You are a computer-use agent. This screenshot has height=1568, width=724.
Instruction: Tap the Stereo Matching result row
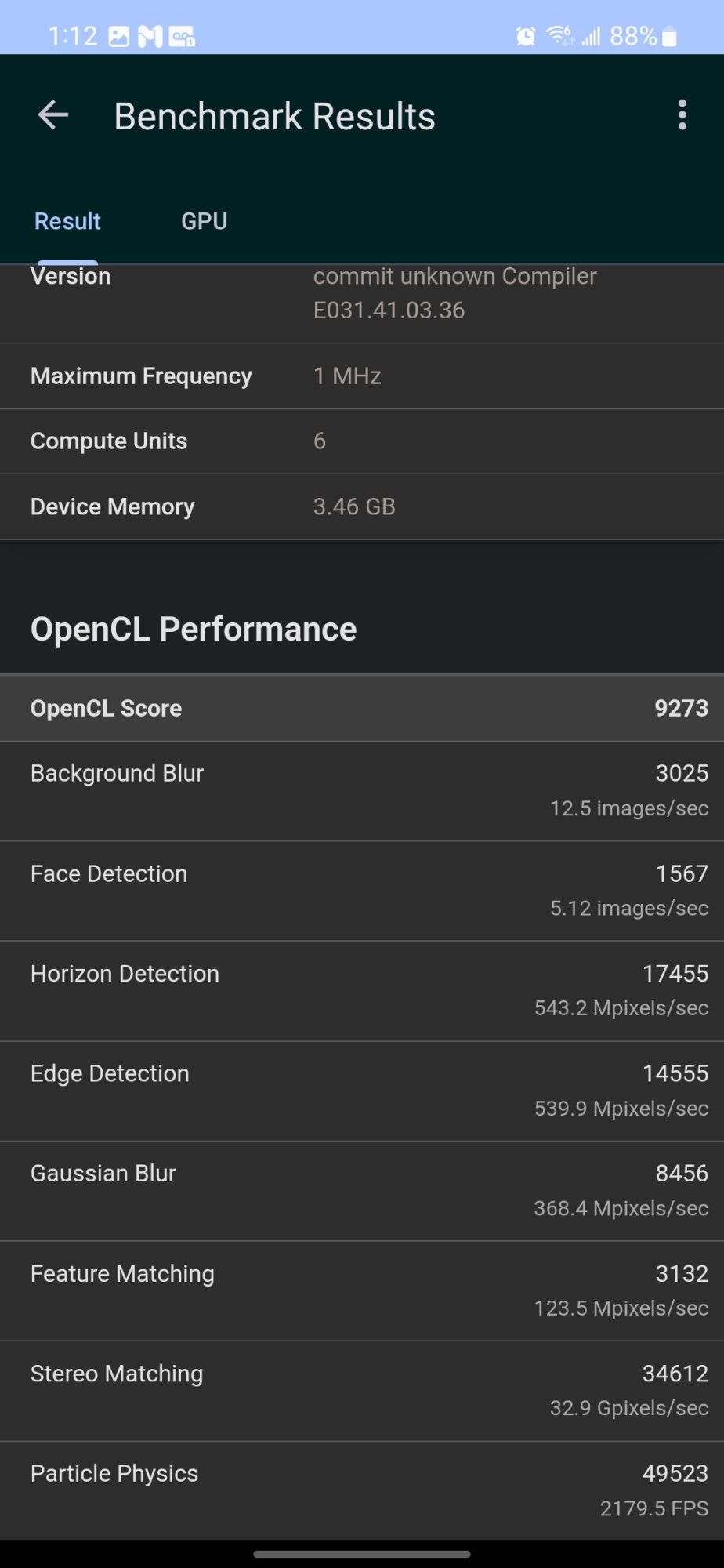[x=362, y=1390]
